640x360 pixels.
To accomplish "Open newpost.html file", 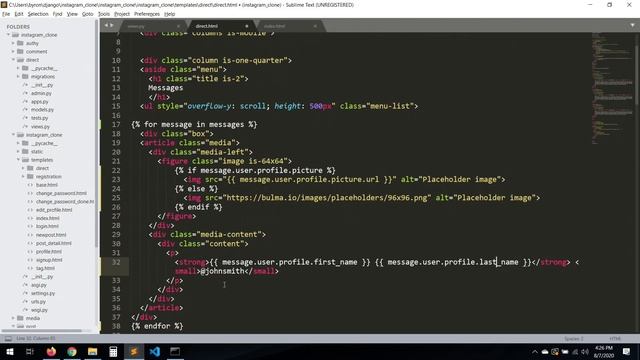I will point(51,235).
